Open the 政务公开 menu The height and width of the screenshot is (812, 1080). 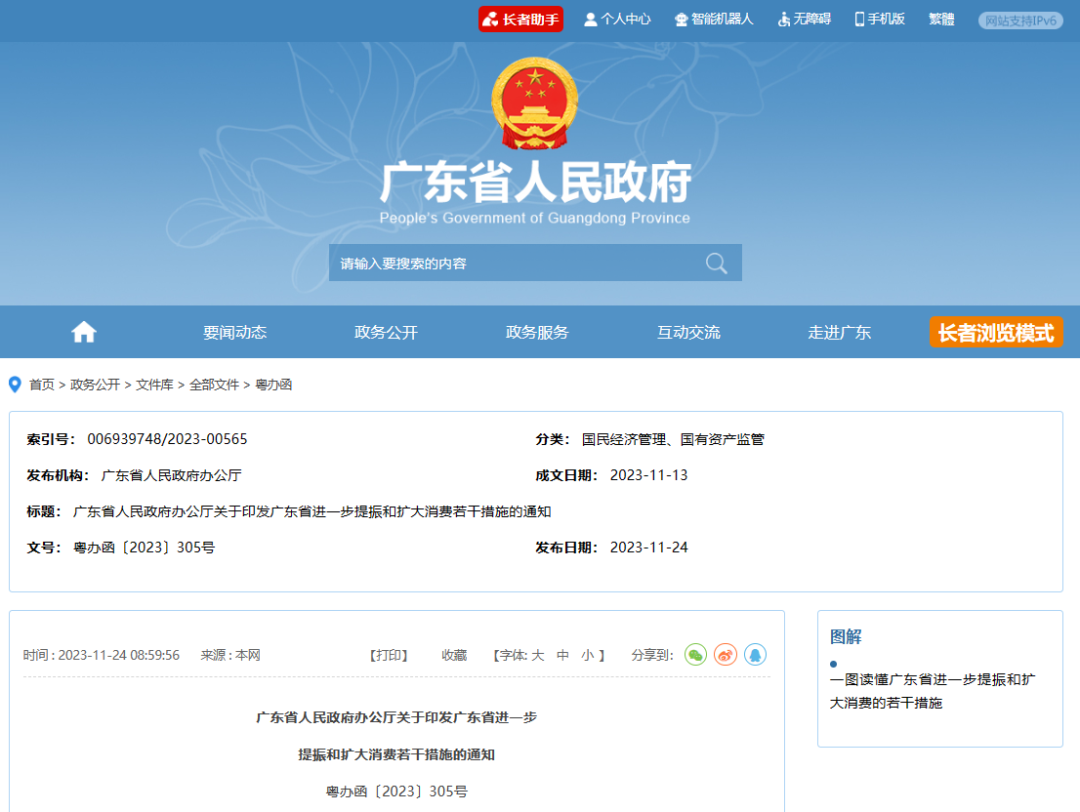385,331
